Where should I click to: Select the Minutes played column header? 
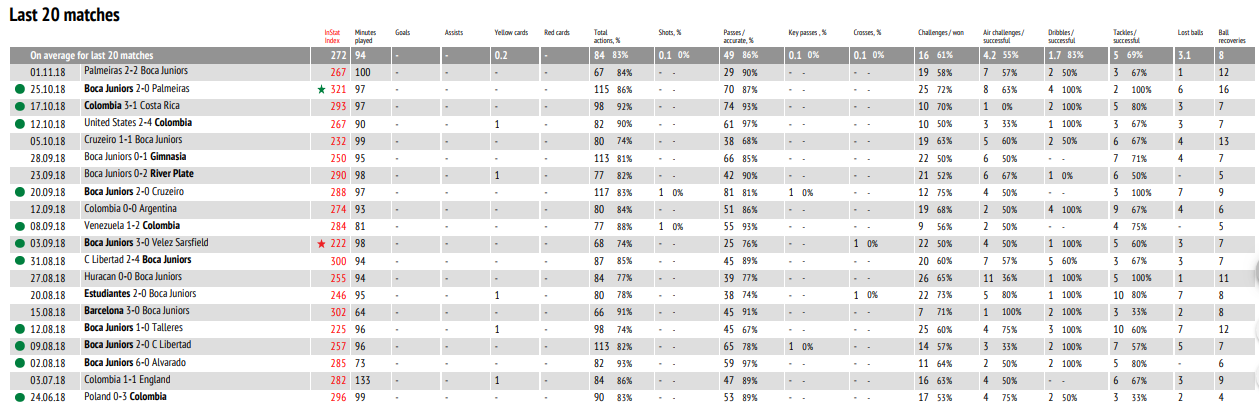pos(365,37)
